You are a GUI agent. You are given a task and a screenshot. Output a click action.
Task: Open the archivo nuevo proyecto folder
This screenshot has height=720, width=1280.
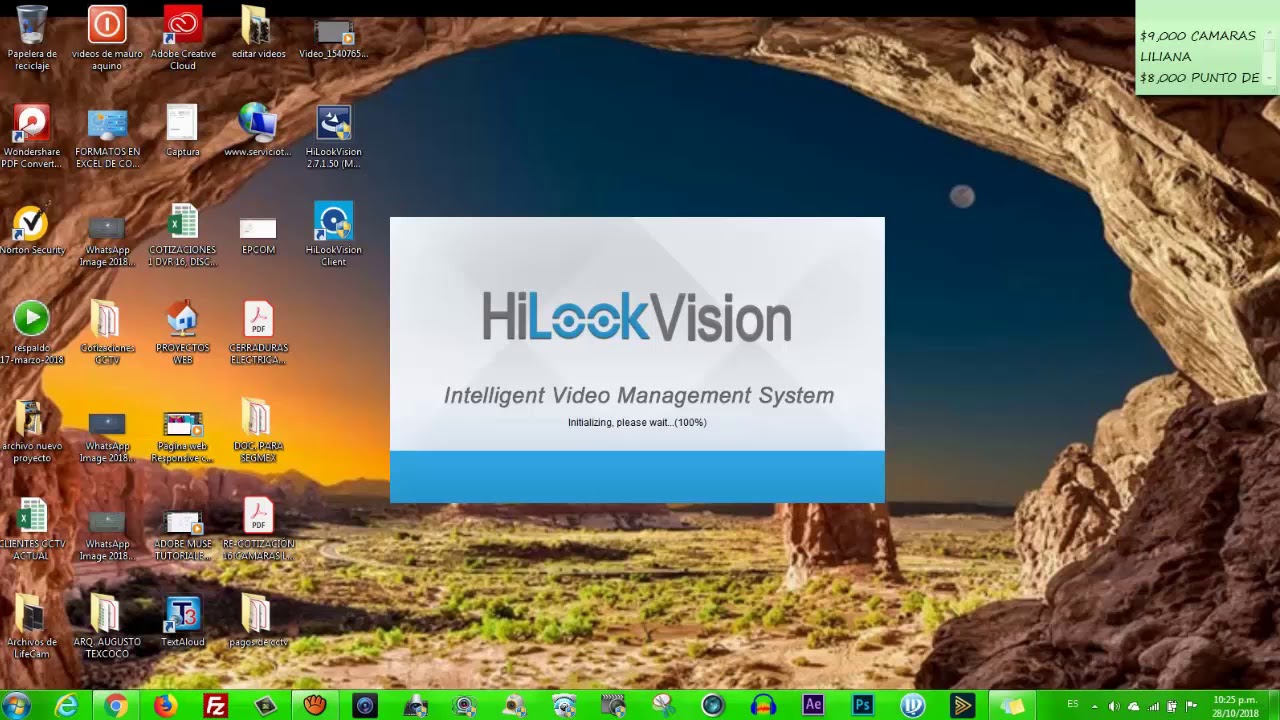[32, 430]
